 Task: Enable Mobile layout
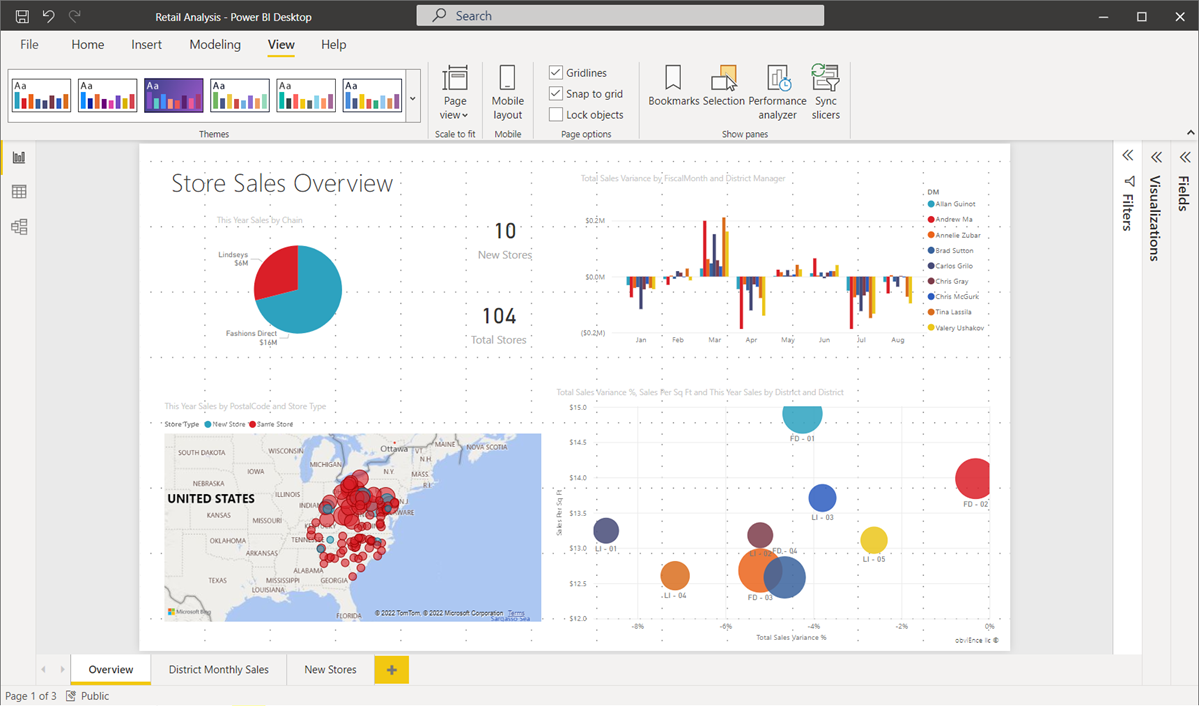coord(507,88)
